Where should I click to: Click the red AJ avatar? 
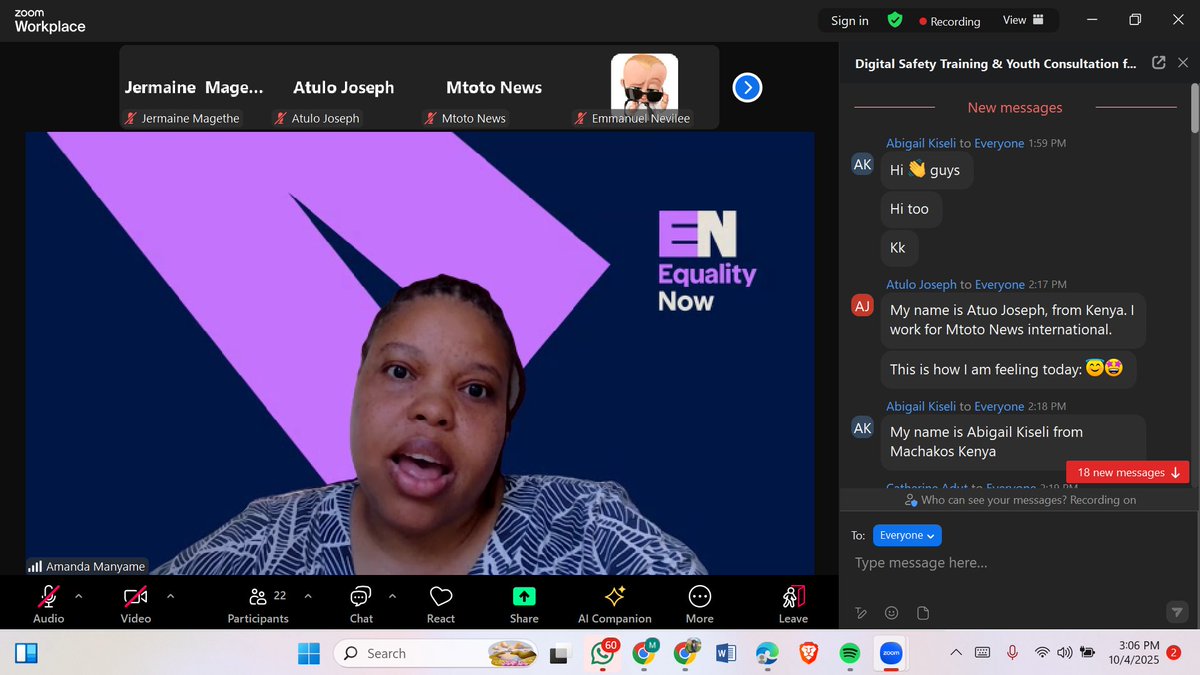[x=862, y=305]
